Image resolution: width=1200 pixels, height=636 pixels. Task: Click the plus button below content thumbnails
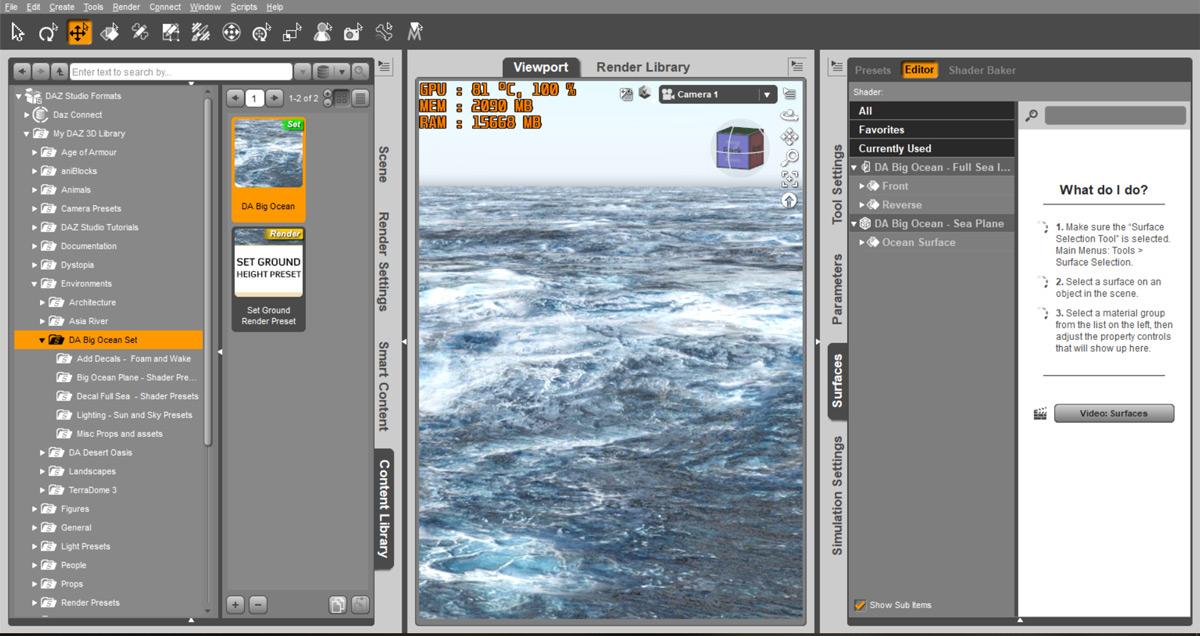click(x=236, y=604)
